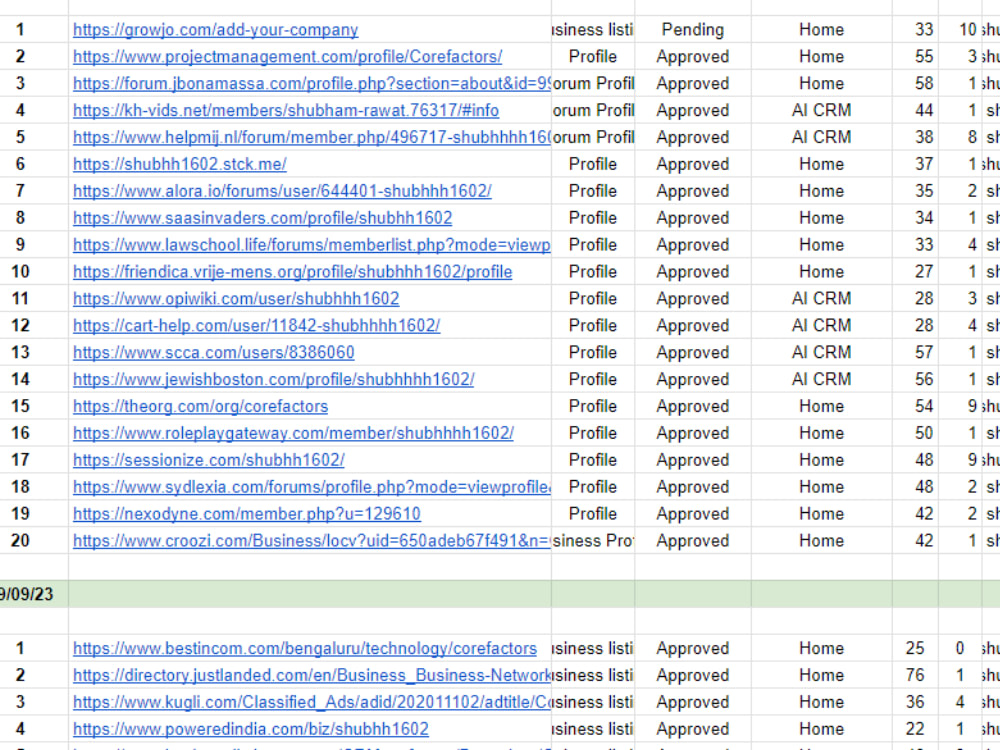Select Home cell in kugli.com row

(821, 702)
